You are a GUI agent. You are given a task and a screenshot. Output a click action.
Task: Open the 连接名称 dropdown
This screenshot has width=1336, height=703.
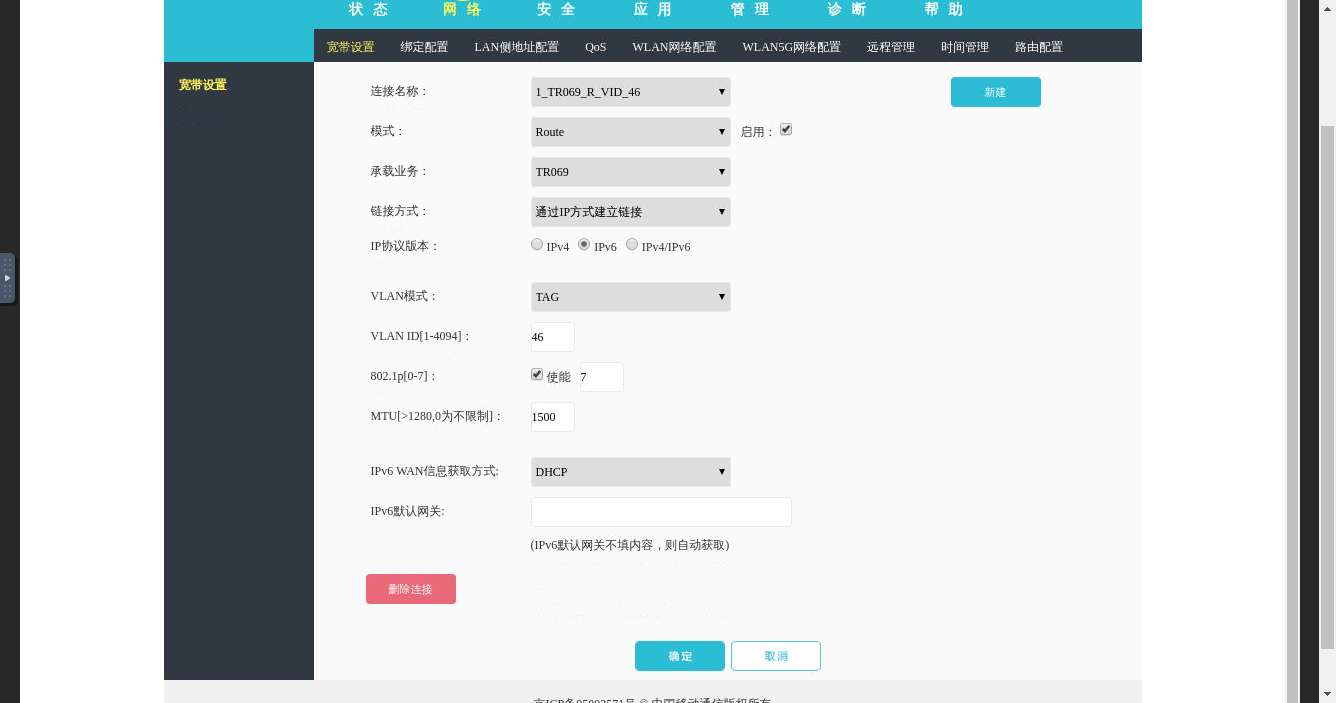(x=631, y=92)
